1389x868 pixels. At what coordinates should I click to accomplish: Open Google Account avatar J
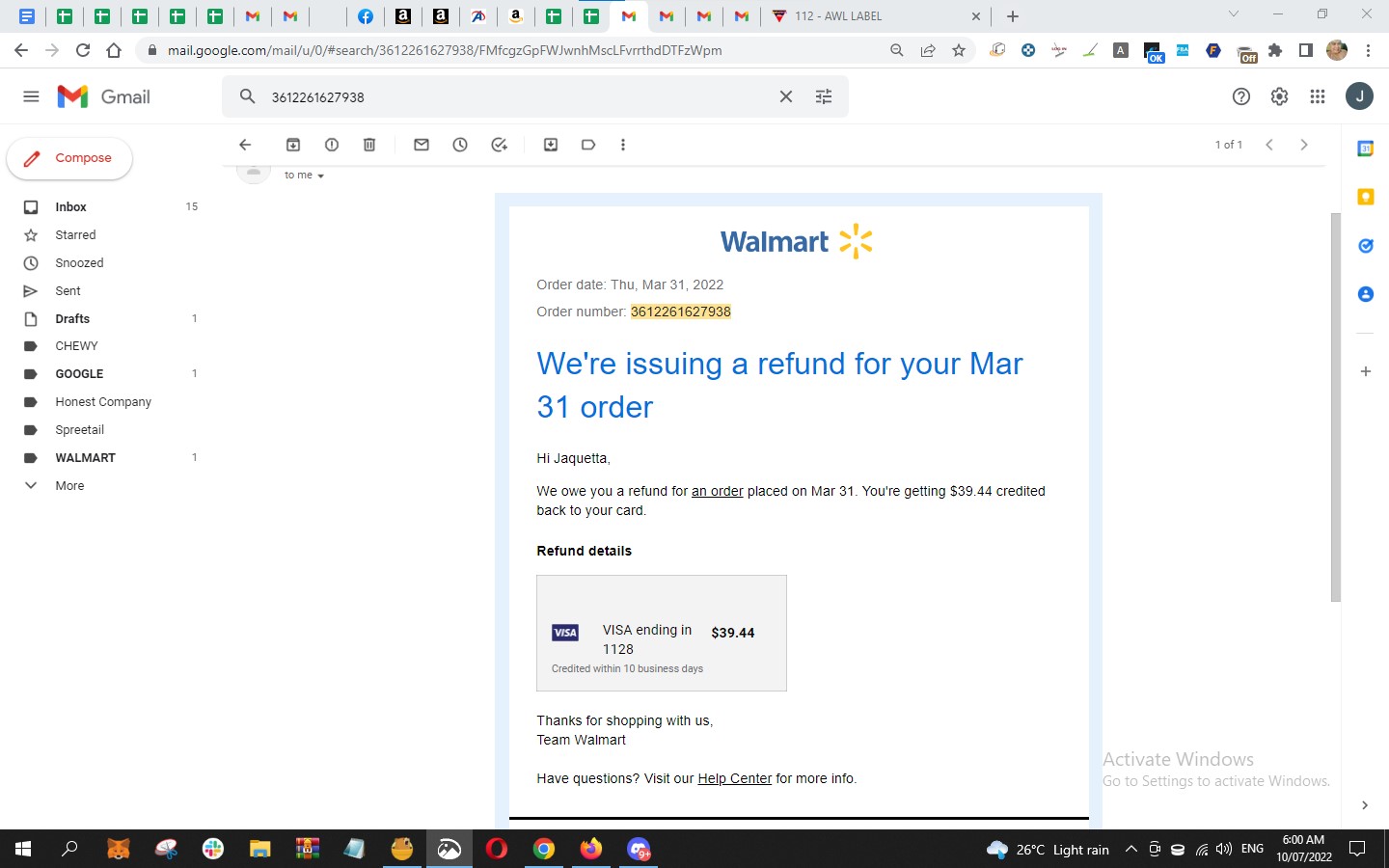tap(1359, 96)
